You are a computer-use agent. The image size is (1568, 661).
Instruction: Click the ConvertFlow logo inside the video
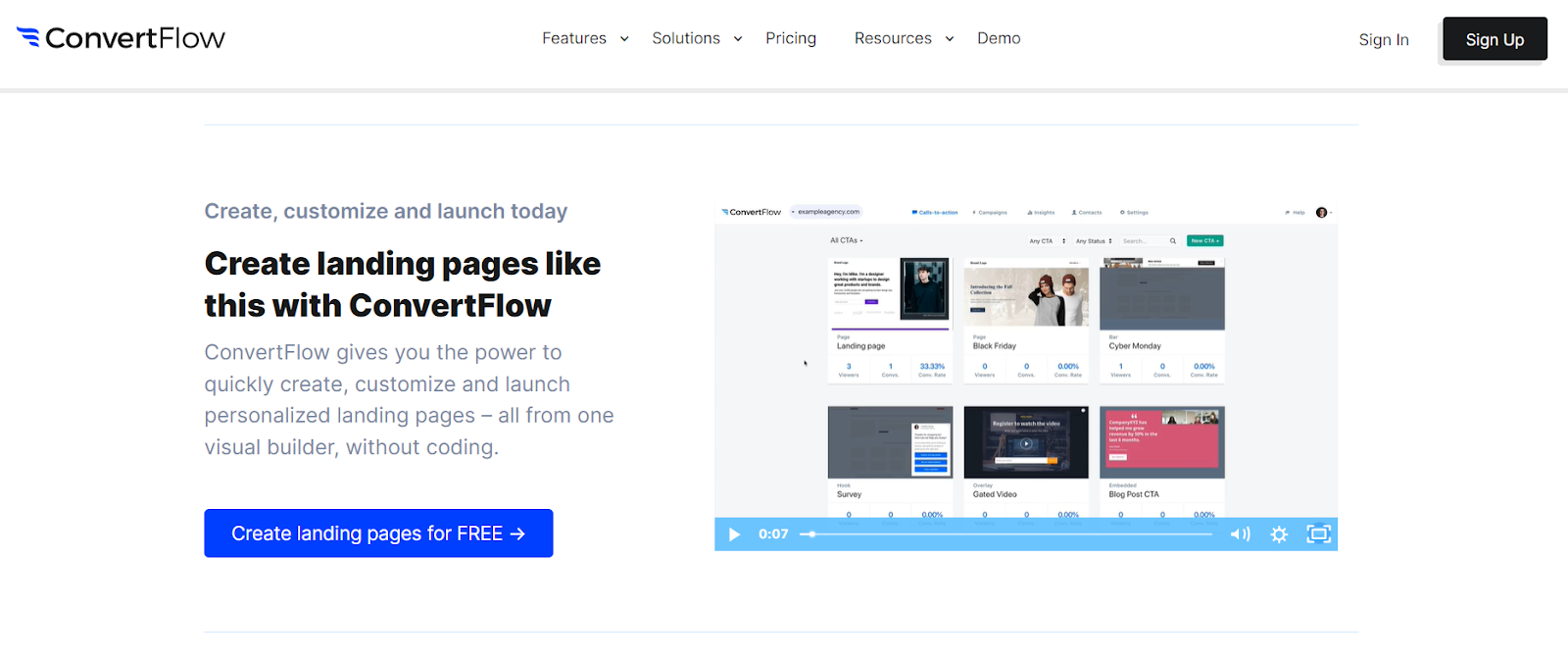[752, 212]
